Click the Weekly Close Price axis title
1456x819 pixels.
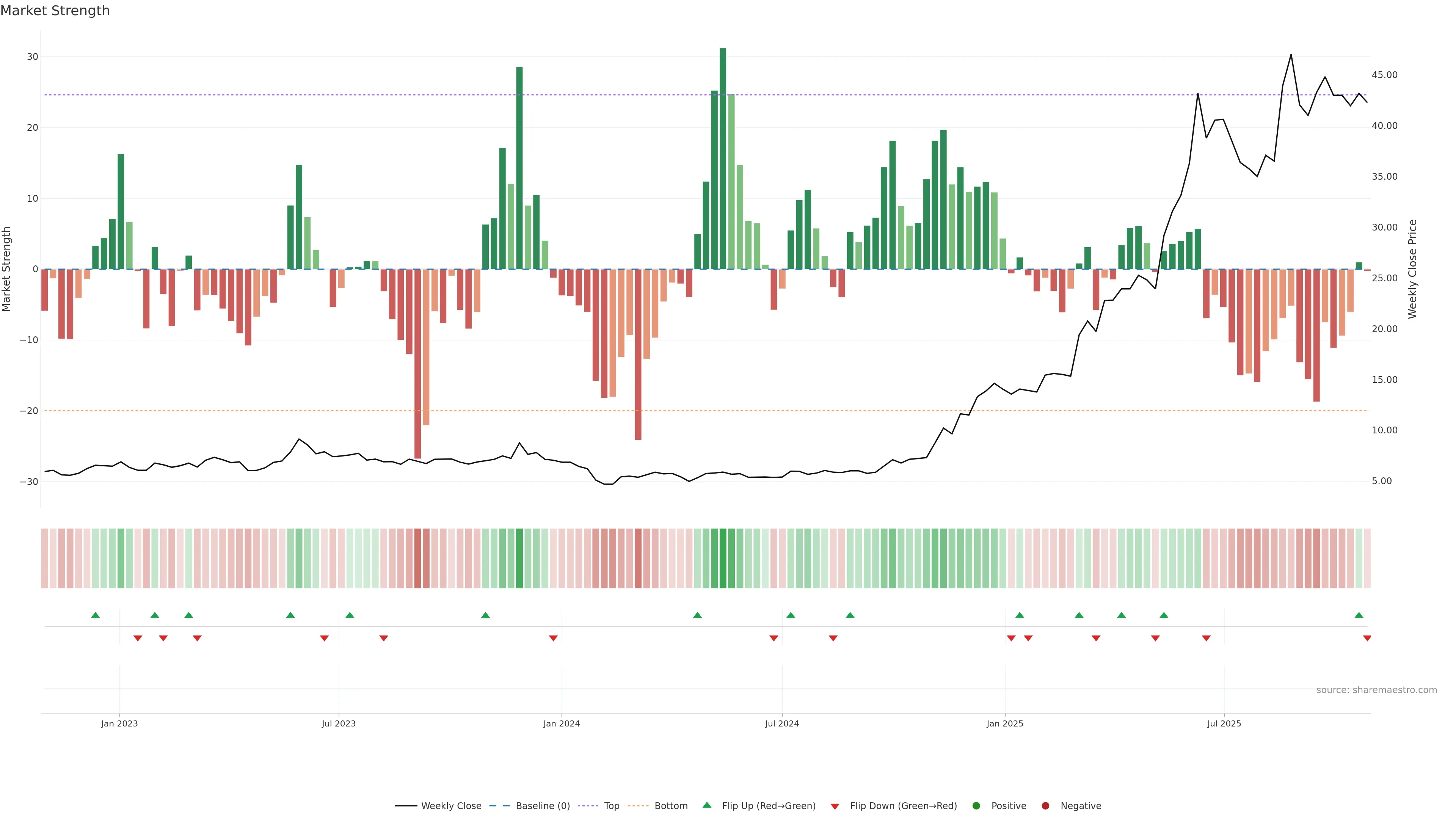tap(1412, 269)
